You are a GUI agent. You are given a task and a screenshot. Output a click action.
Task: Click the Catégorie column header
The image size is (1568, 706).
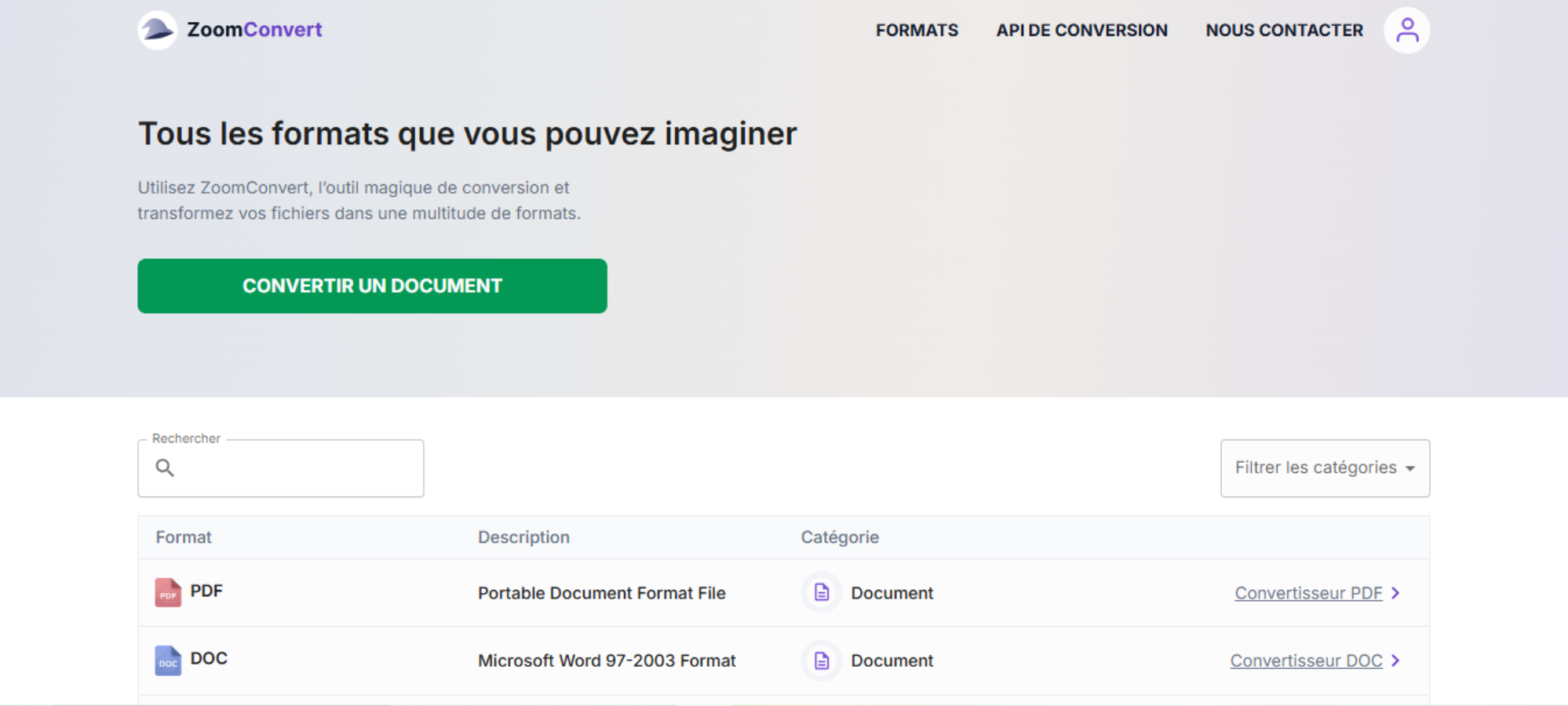[x=840, y=537]
